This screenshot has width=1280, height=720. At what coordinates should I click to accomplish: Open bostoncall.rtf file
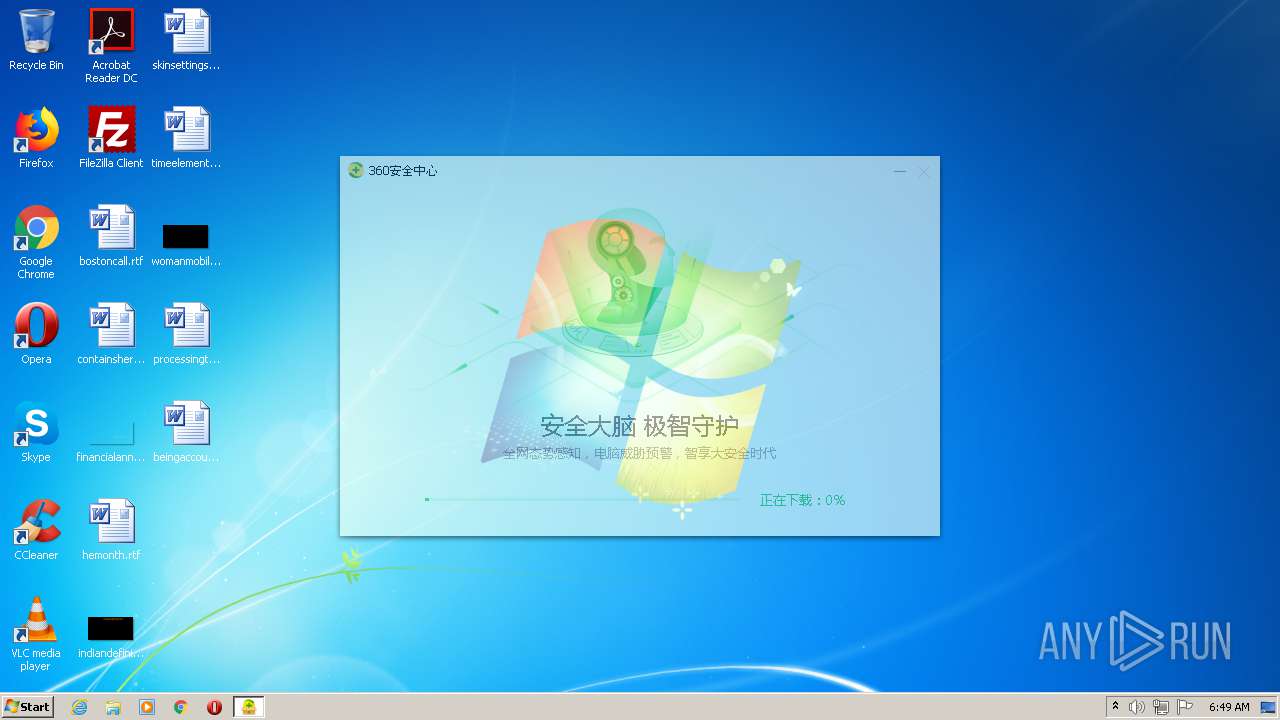coord(111,236)
